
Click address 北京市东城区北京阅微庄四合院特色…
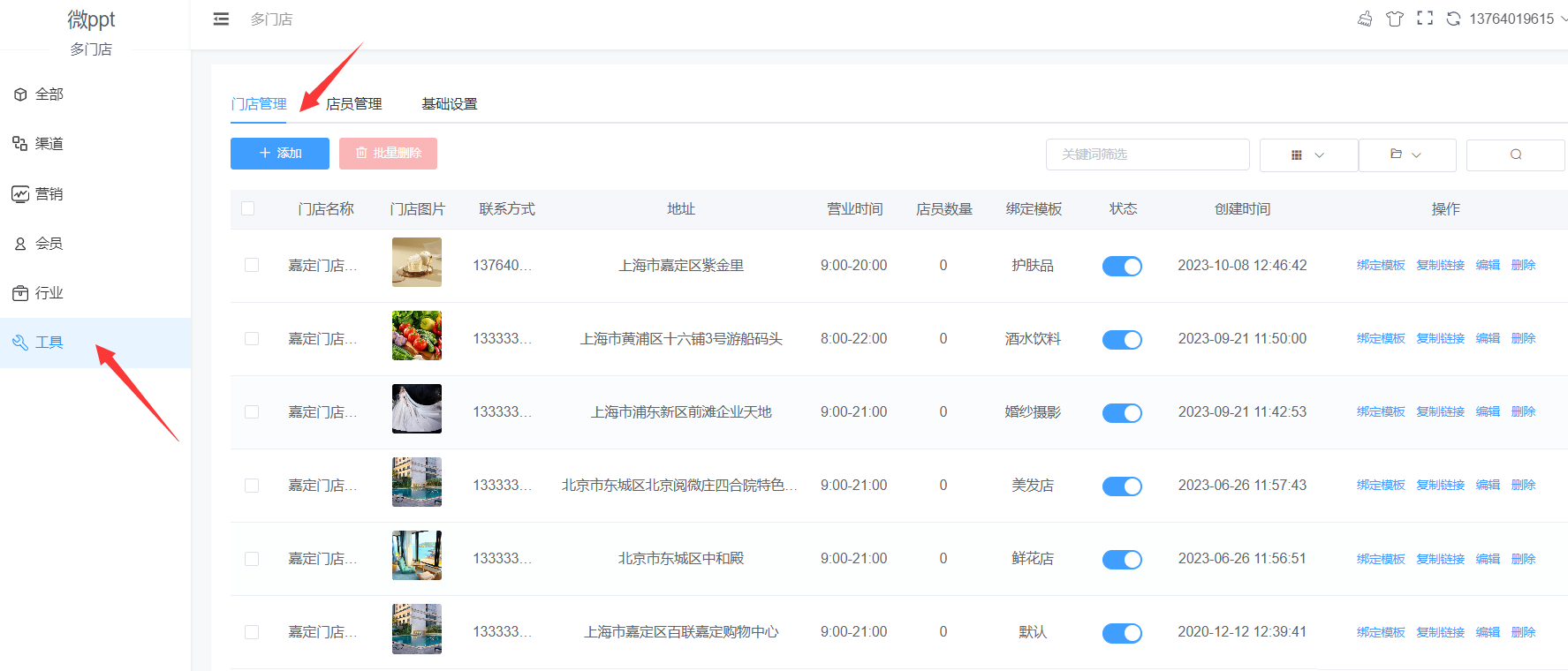pos(679,486)
